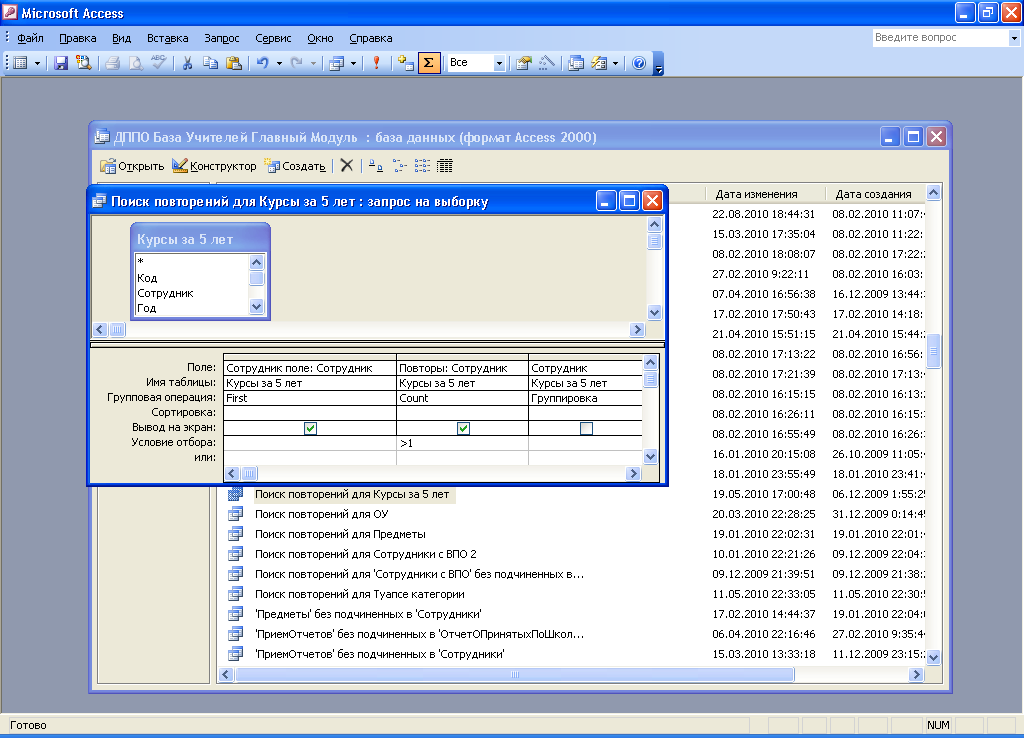
Task: Expand the Undo history dropdown arrow
Action: click(x=279, y=63)
